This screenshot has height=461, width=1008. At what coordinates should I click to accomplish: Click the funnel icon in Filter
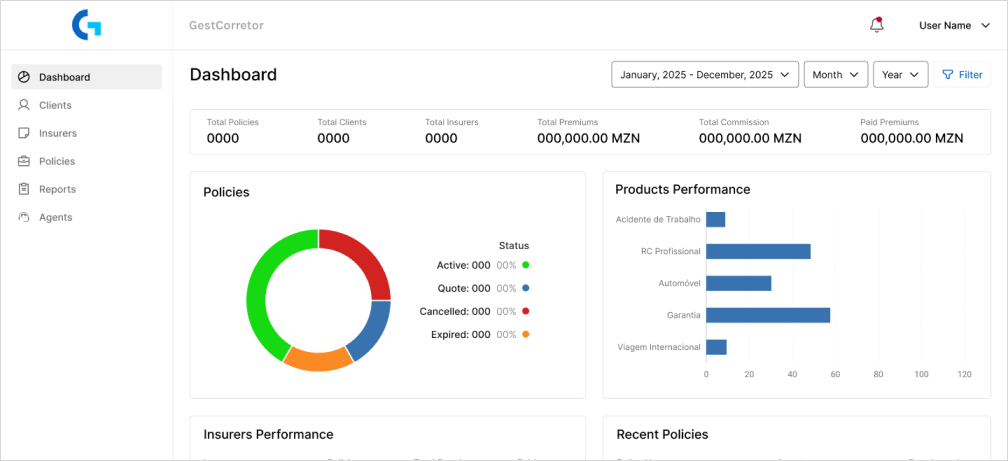tap(947, 75)
